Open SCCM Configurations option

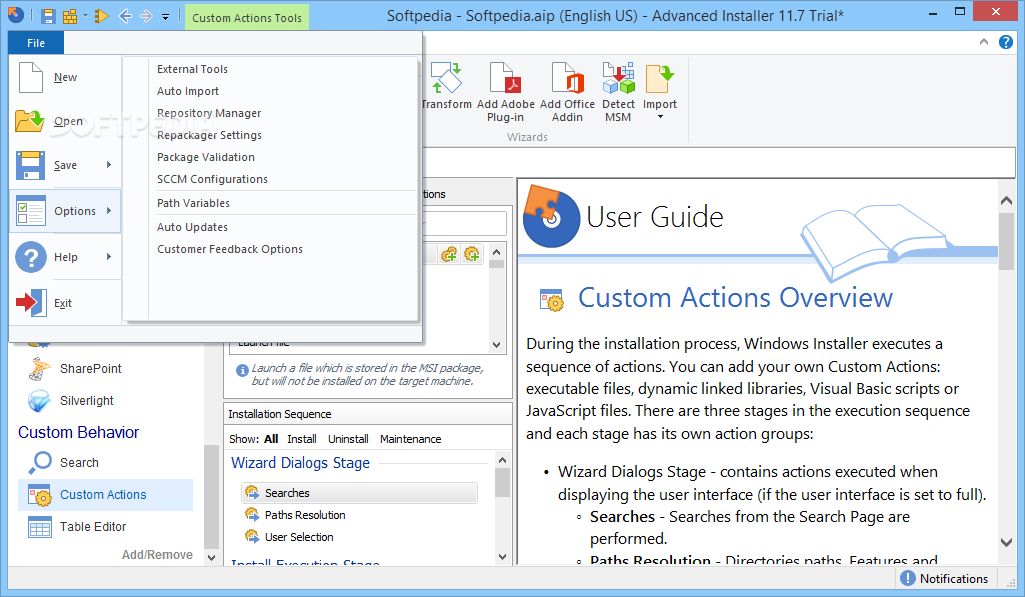pyautogui.click(x=212, y=179)
